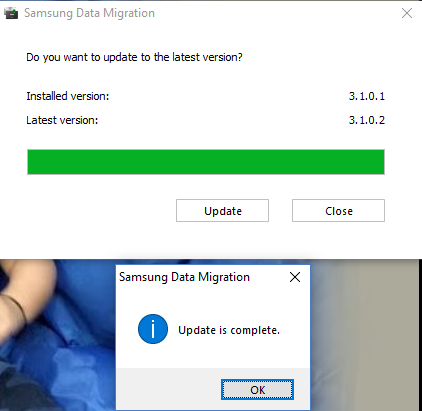Viewport: 422px width, 411px height.
Task: Confirm the update message with OK
Action: pyautogui.click(x=257, y=389)
